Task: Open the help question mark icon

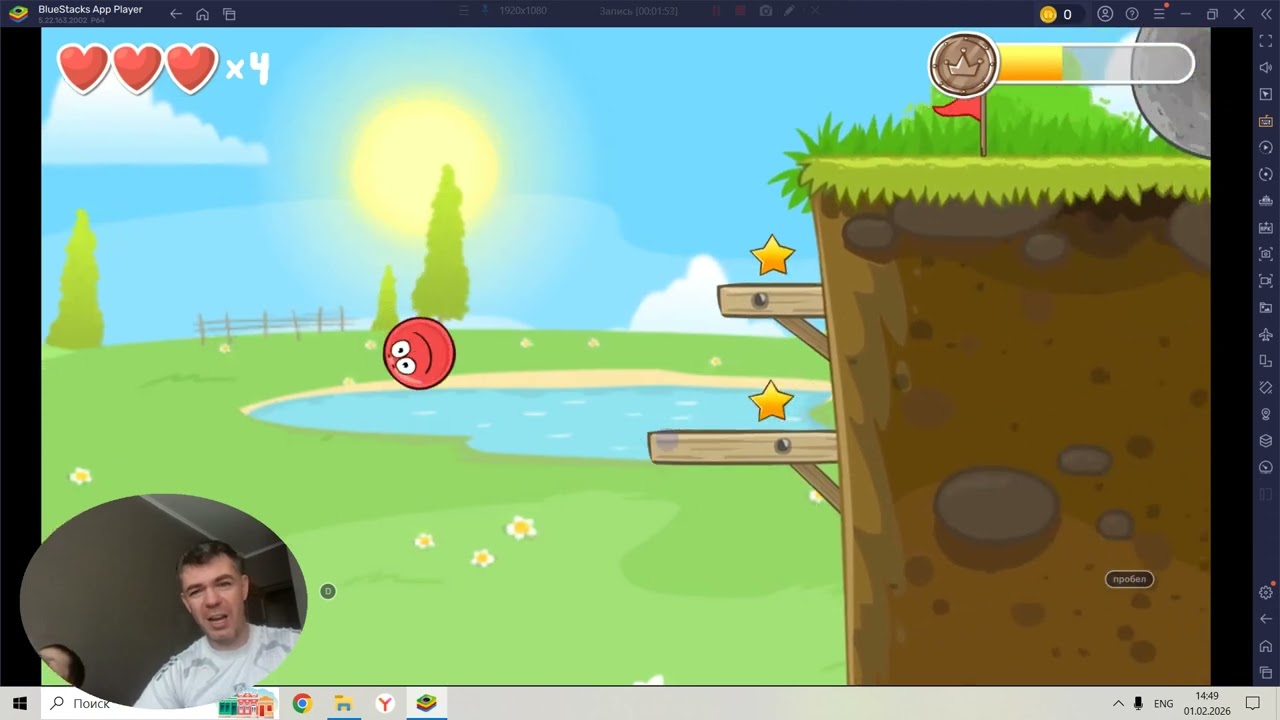Action: (x=1132, y=14)
